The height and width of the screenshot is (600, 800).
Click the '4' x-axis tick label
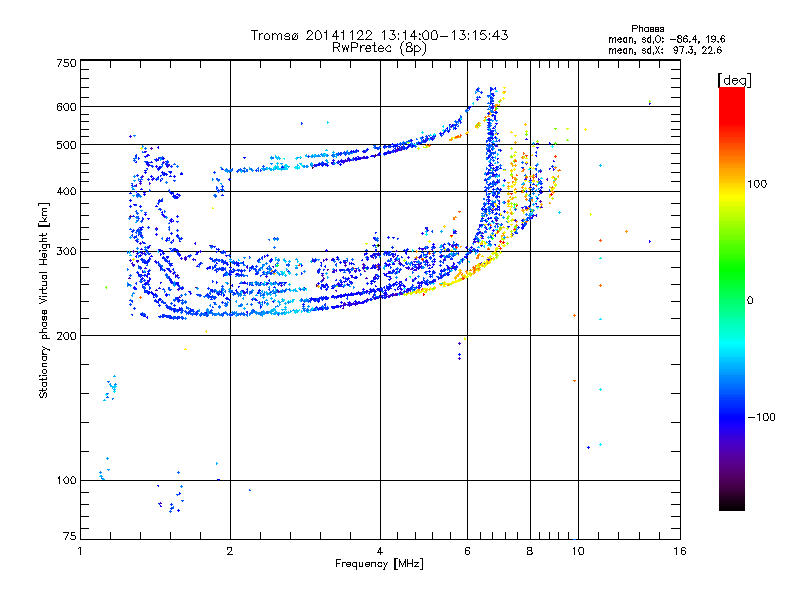click(380, 551)
